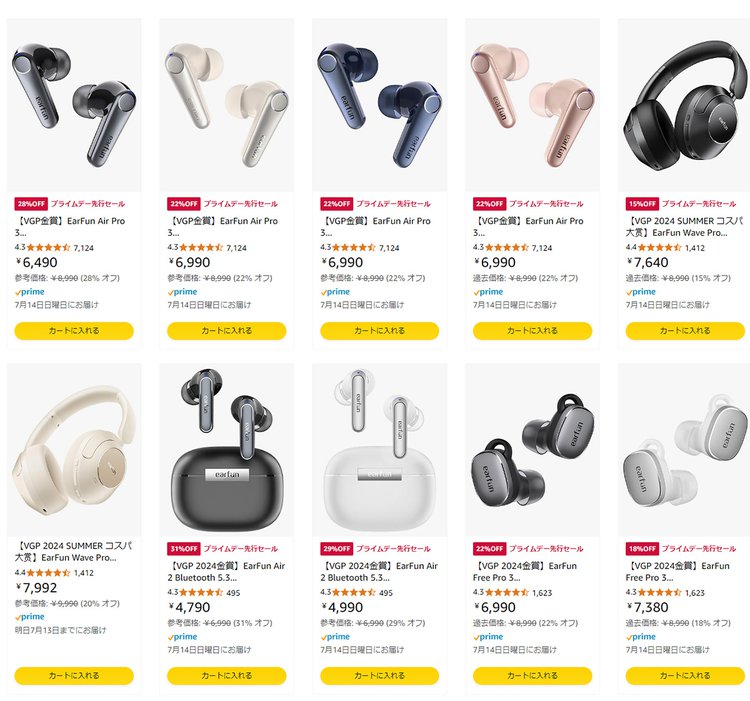Open the black EarFun Air Pro 3 product image
The height and width of the screenshot is (701, 750).
click(74, 105)
